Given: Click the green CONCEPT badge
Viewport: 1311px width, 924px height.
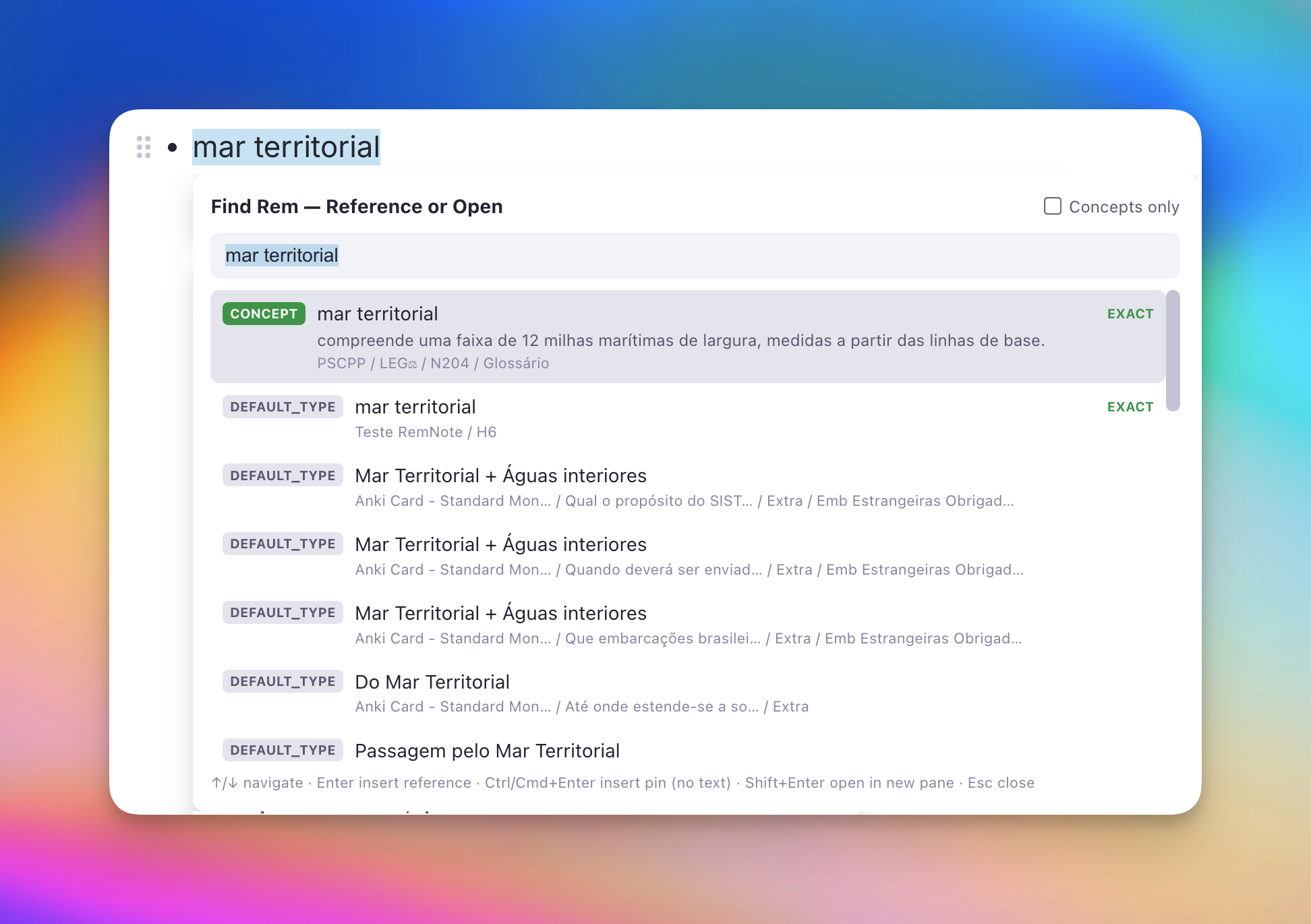Looking at the screenshot, I should coord(264,314).
